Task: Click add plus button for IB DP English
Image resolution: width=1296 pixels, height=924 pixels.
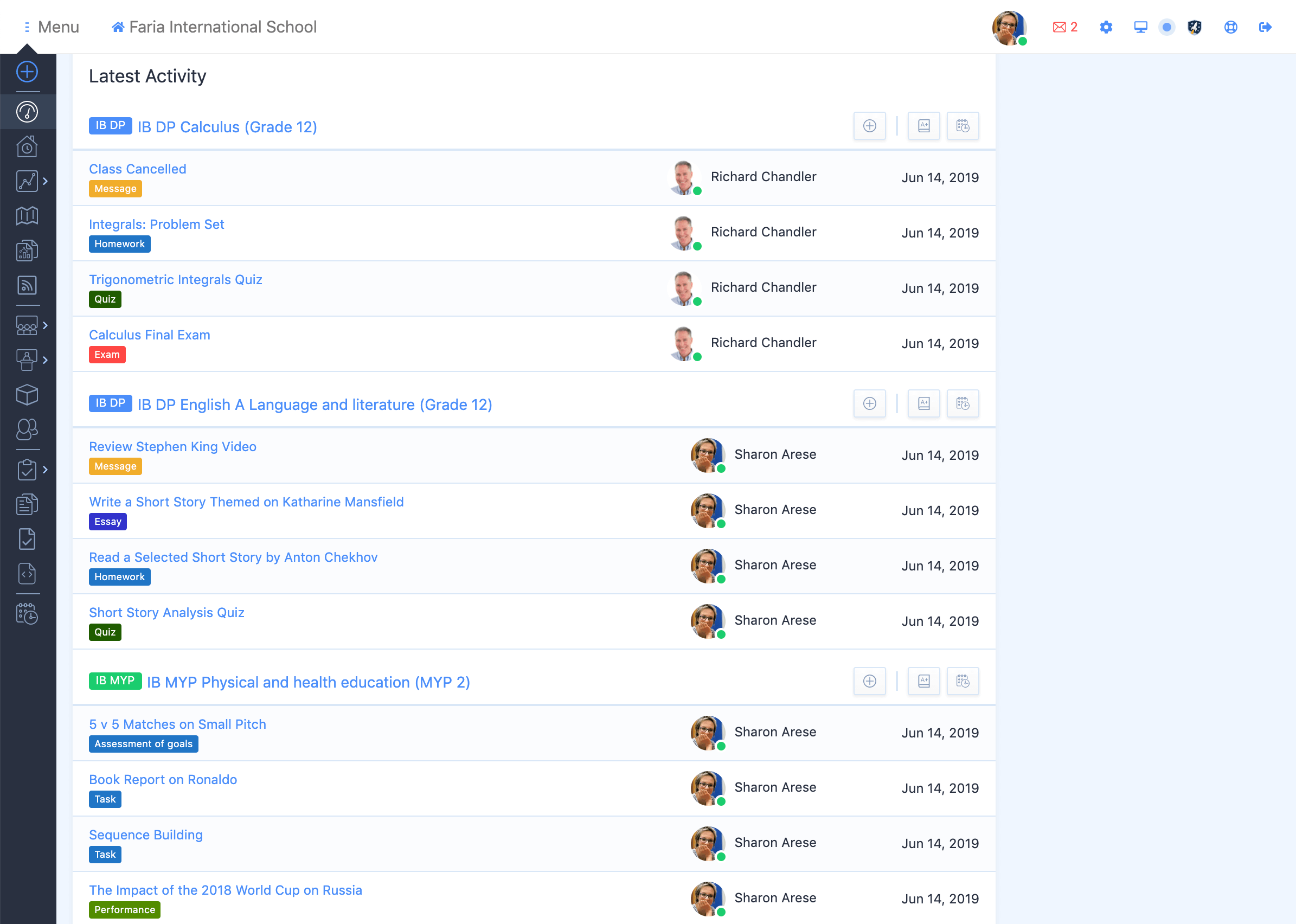Action: coord(869,403)
